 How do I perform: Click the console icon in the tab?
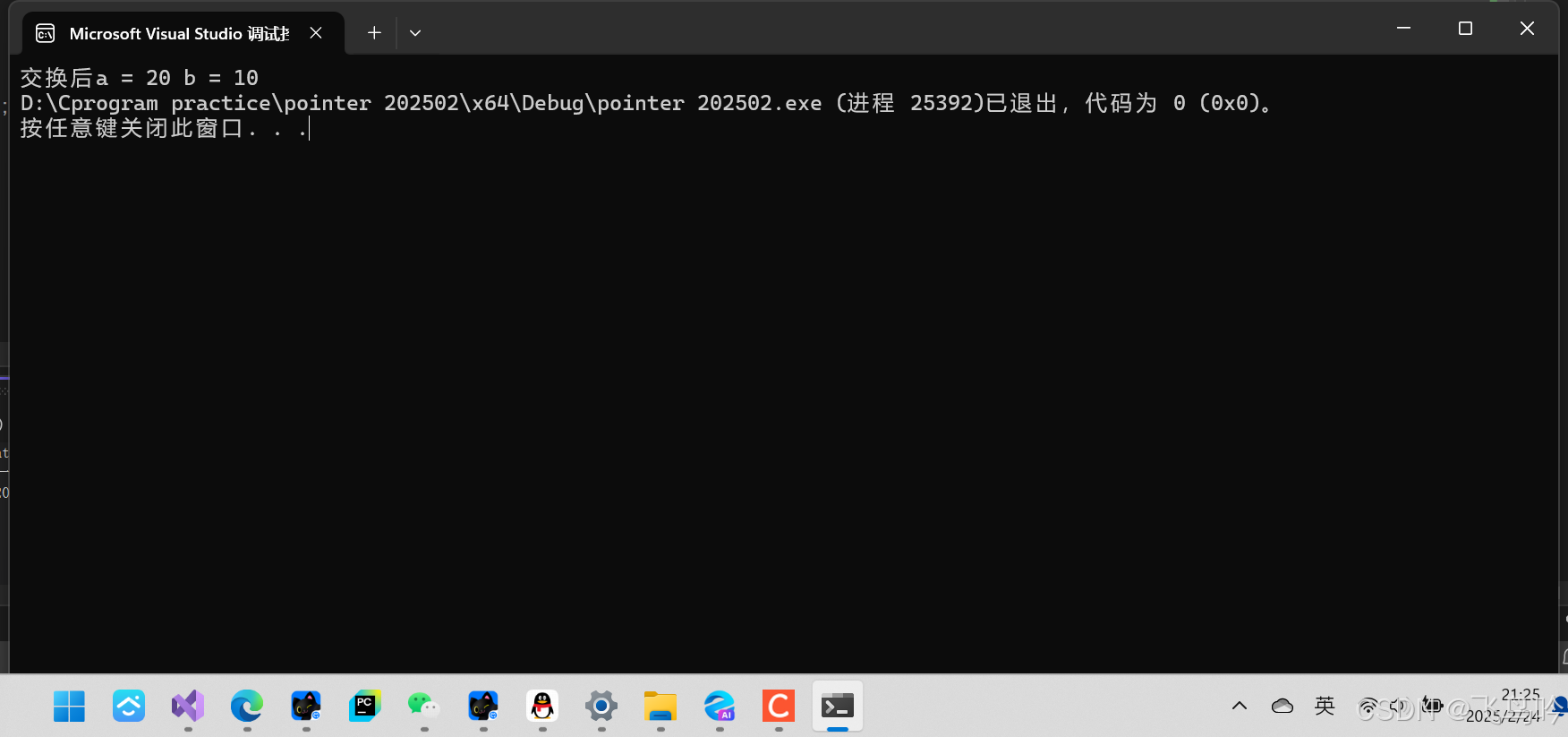pyautogui.click(x=46, y=34)
